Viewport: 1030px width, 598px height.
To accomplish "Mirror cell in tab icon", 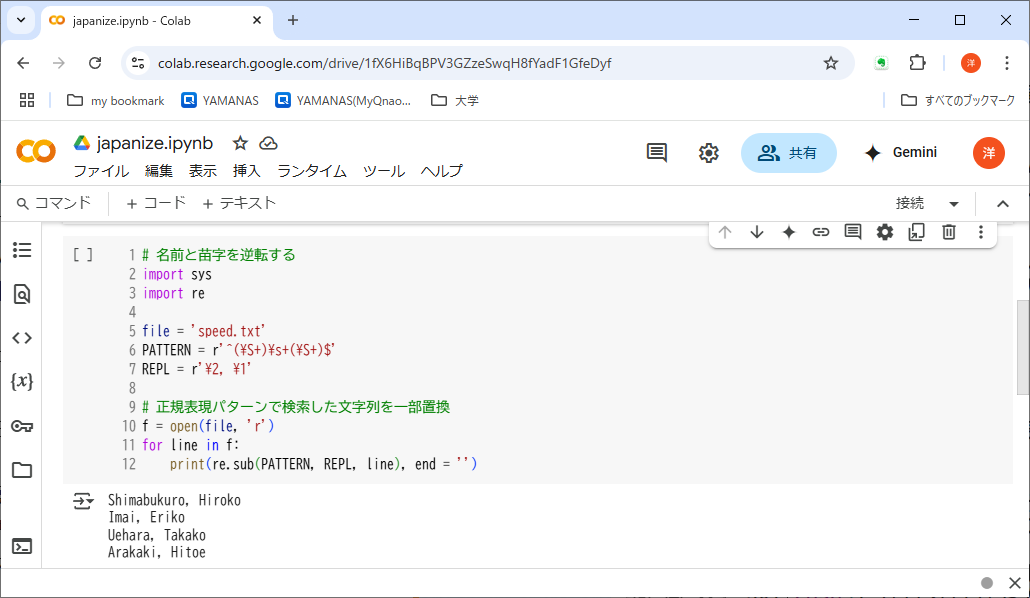I will 916,232.
